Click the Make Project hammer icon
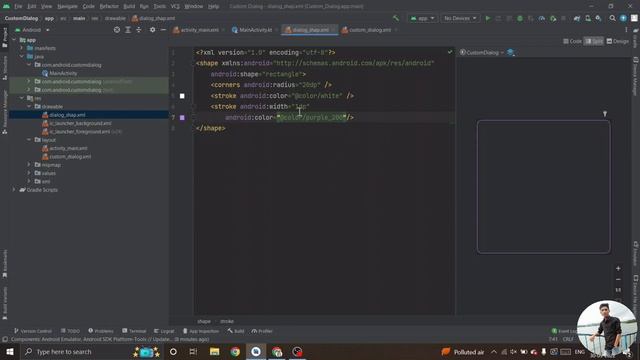The image size is (640, 360). [396, 18]
